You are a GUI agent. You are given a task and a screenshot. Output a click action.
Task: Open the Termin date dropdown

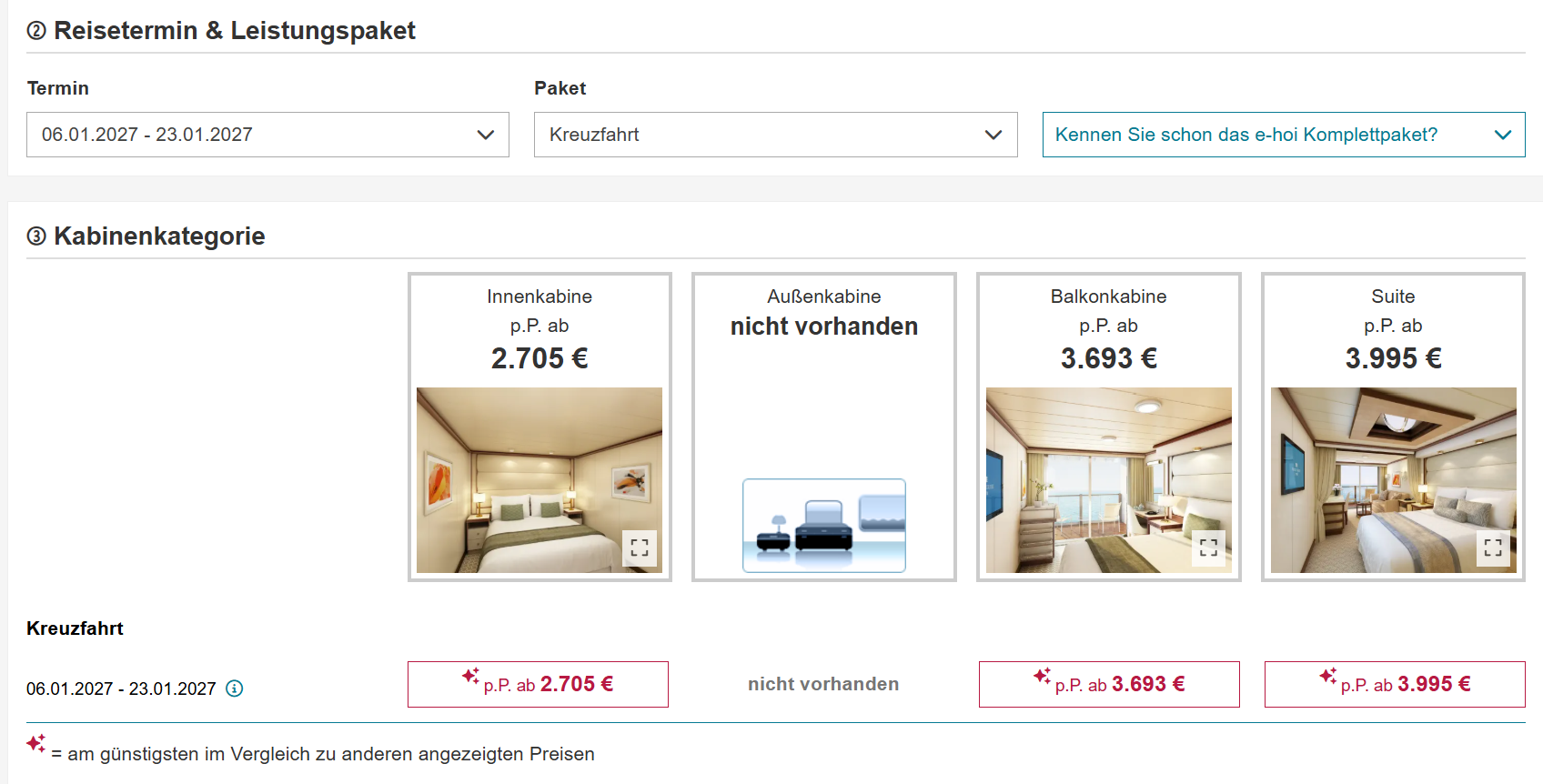[x=267, y=135]
